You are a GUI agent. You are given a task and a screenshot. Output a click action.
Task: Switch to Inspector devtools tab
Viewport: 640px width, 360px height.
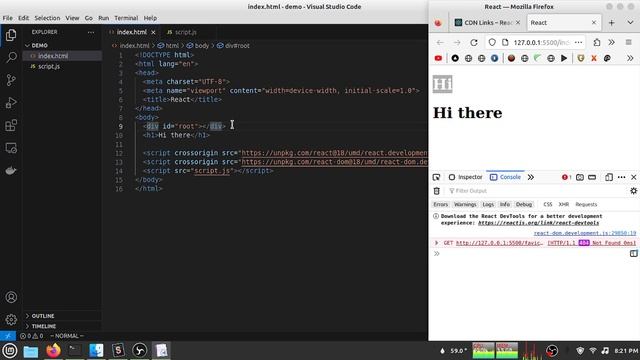tap(465, 177)
